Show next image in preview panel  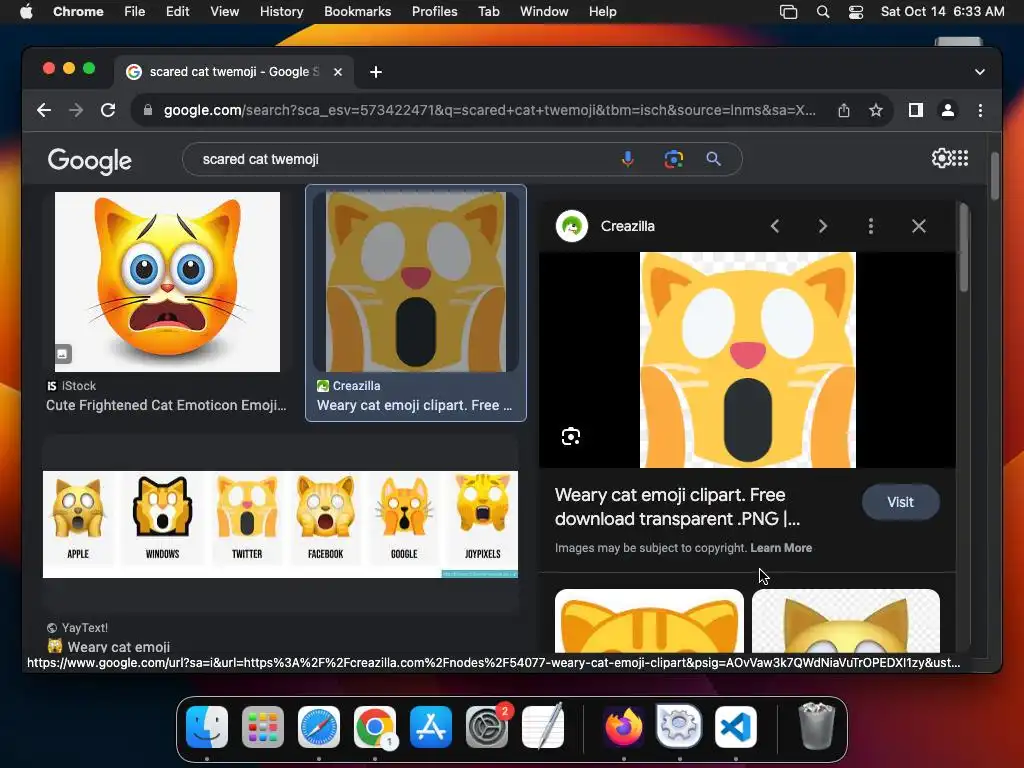click(823, 226)
